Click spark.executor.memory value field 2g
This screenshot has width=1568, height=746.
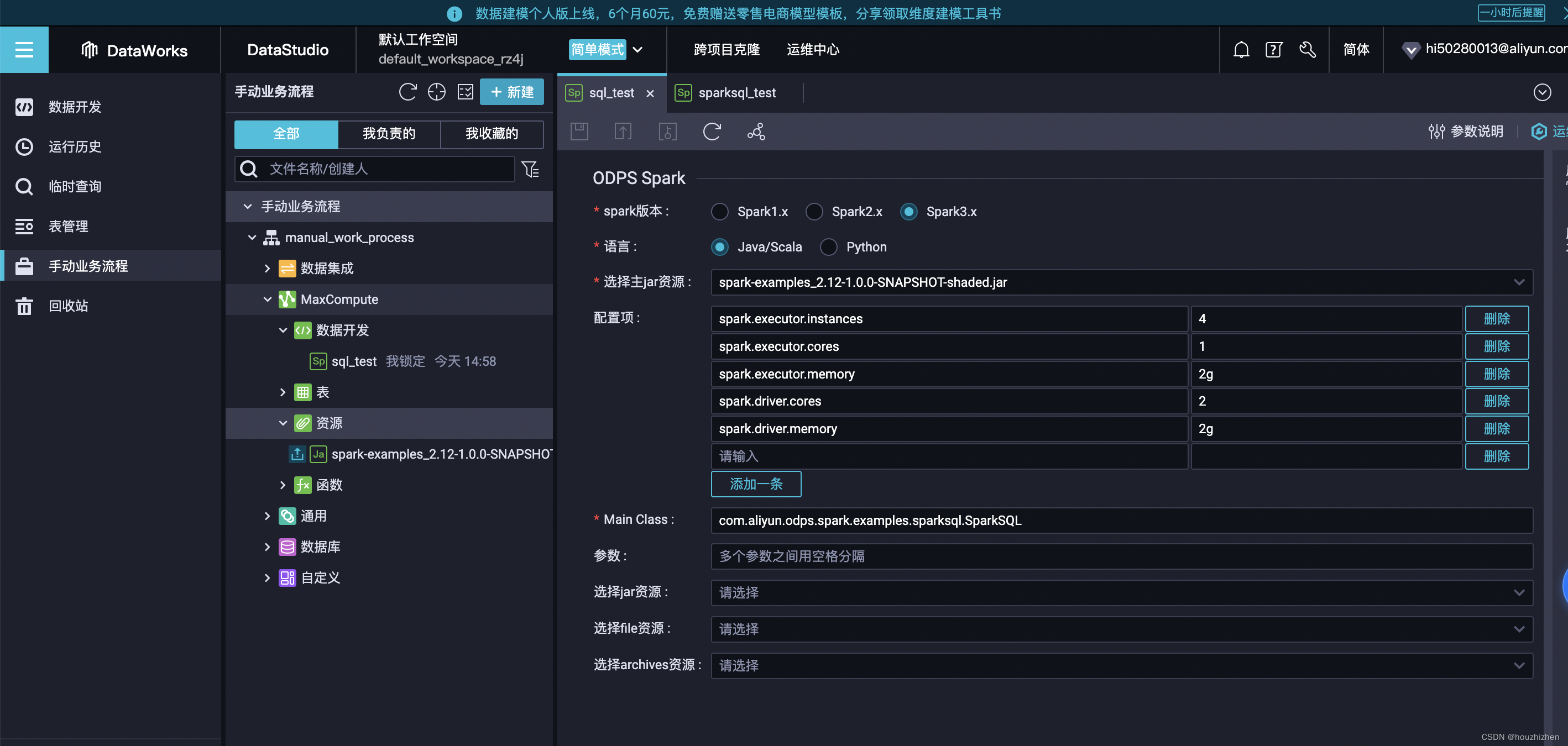(1326, 374)
